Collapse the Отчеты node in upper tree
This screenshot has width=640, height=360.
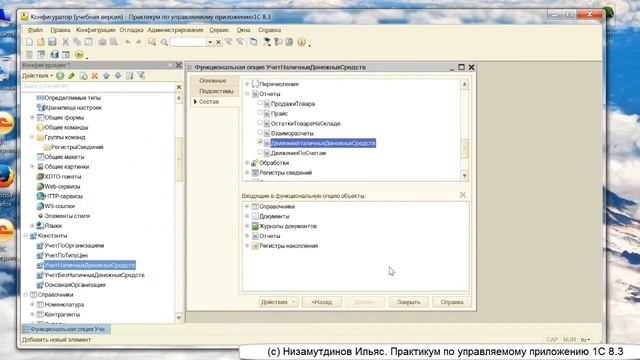coord(247,93)
